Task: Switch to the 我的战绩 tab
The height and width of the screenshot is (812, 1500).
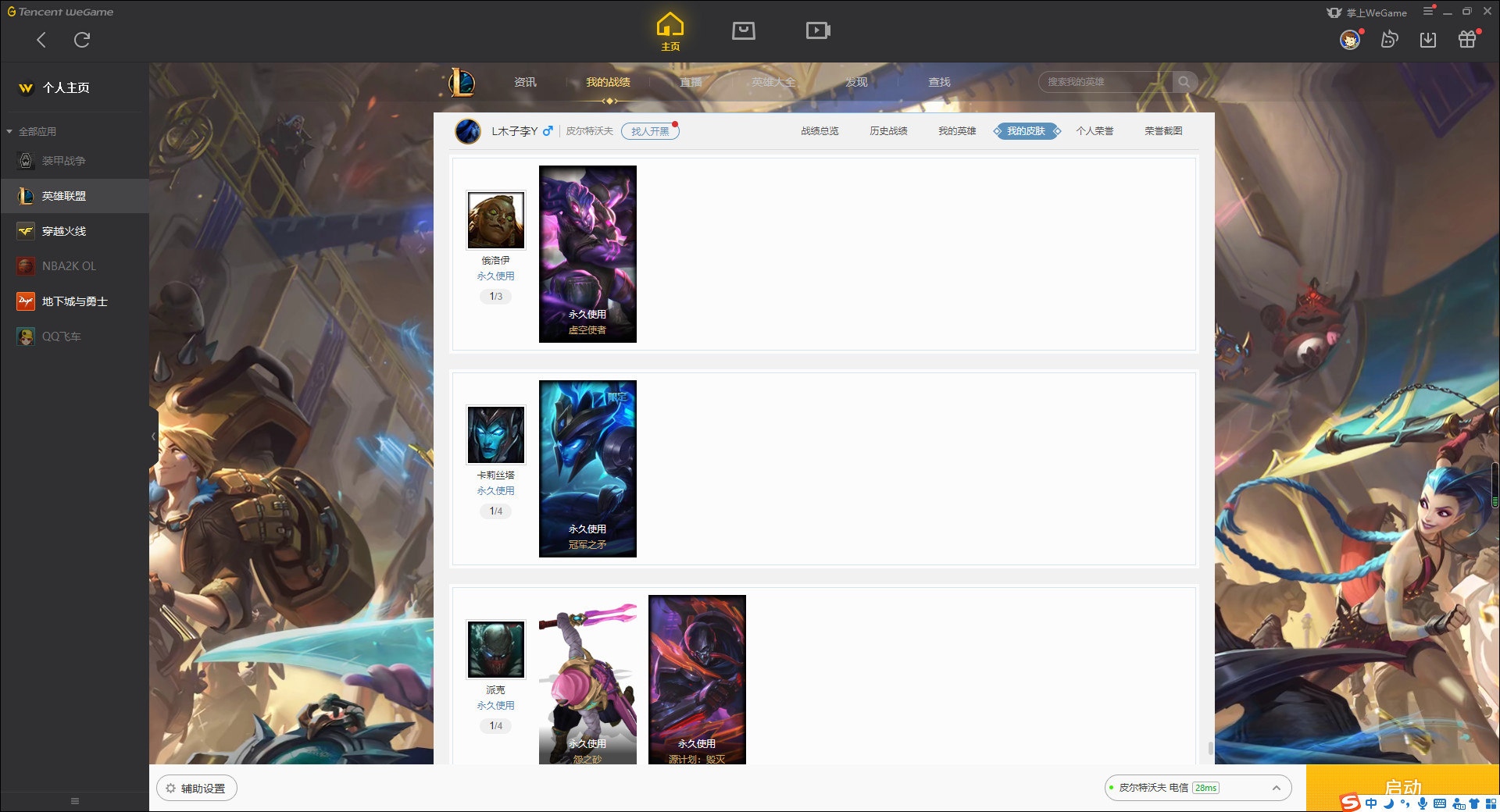Action: point(608,82)
